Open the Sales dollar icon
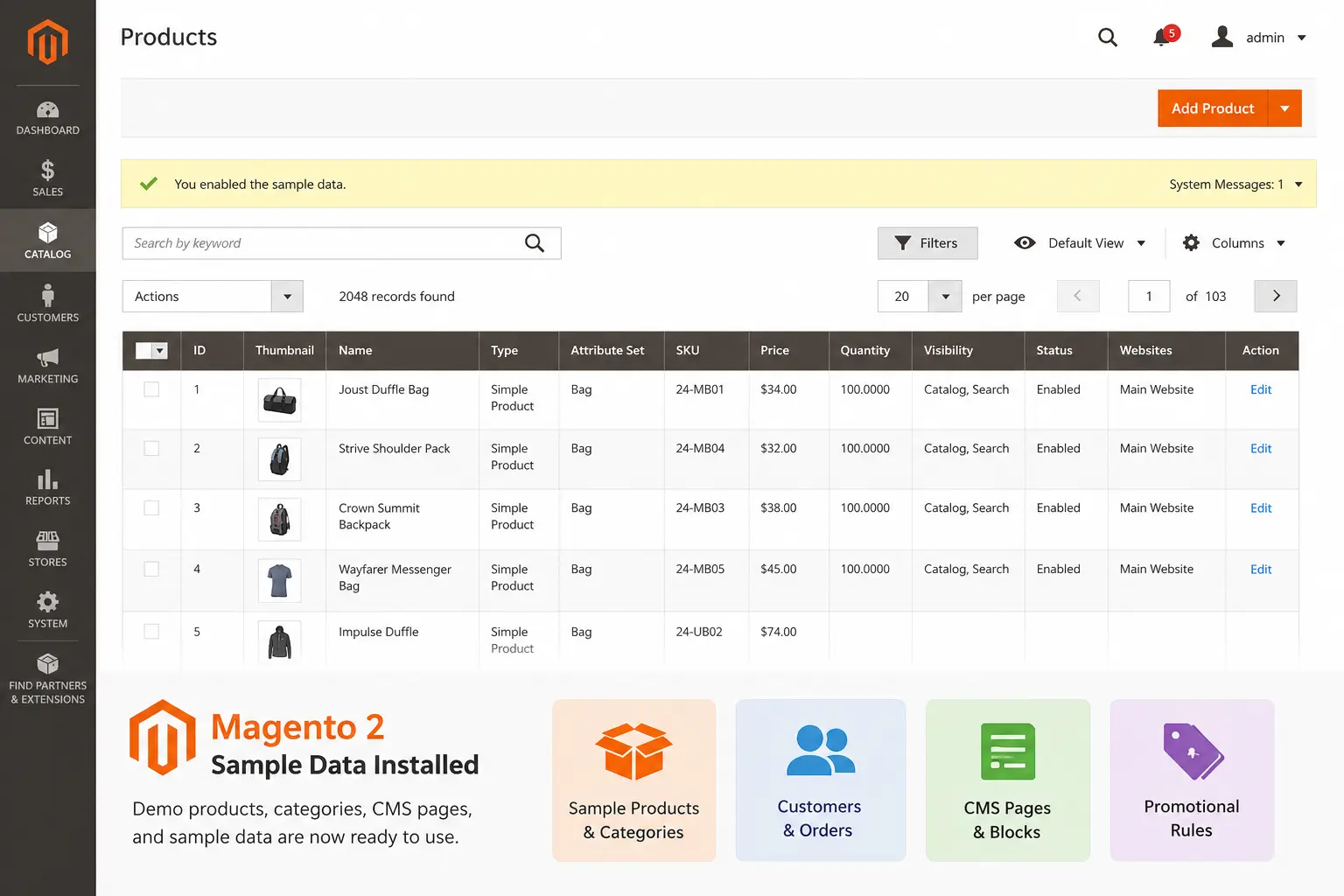Image resolution: width=1344 pixels, height=896 pixels. pyautogui.click(x=47, y=171)
